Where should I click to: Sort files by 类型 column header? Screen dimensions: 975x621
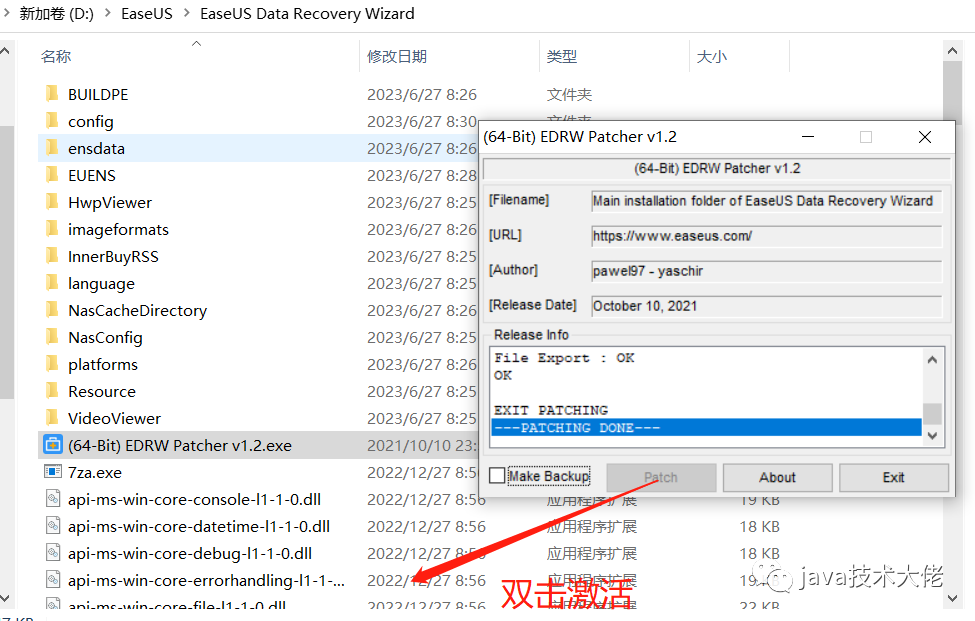coord(561,57)
